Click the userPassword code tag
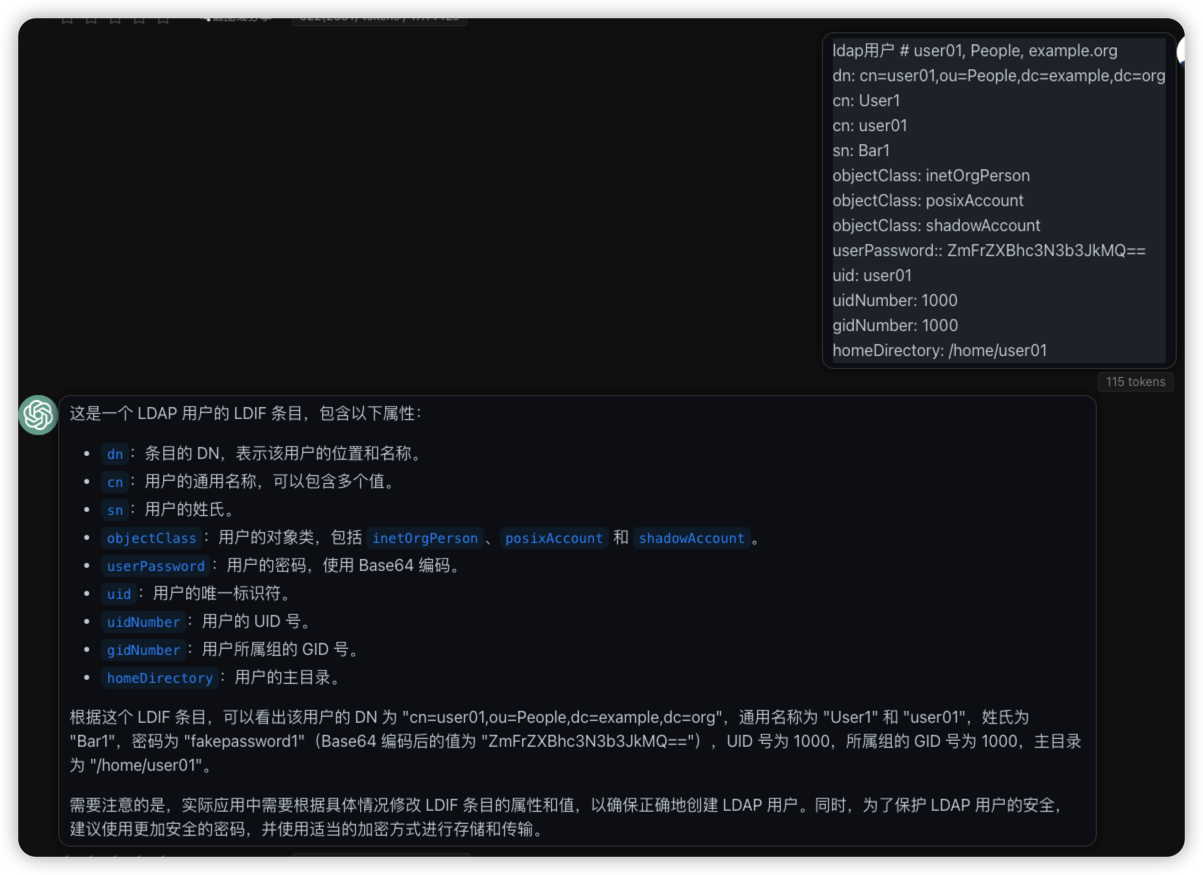Screen dimensions: 1203x875 [x=156, y=566]
